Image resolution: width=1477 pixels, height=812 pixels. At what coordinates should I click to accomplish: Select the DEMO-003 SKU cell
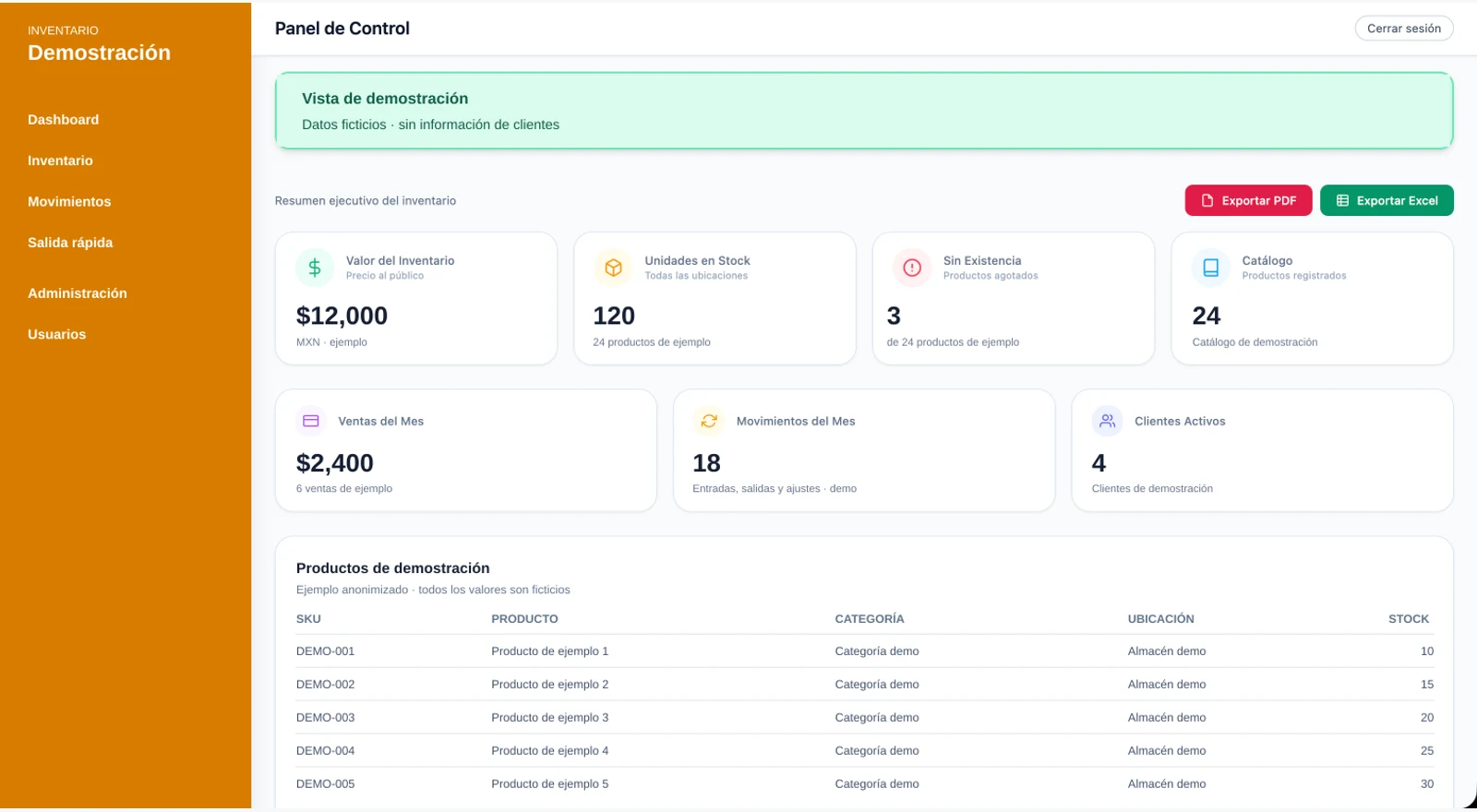(x=325, y=718)
